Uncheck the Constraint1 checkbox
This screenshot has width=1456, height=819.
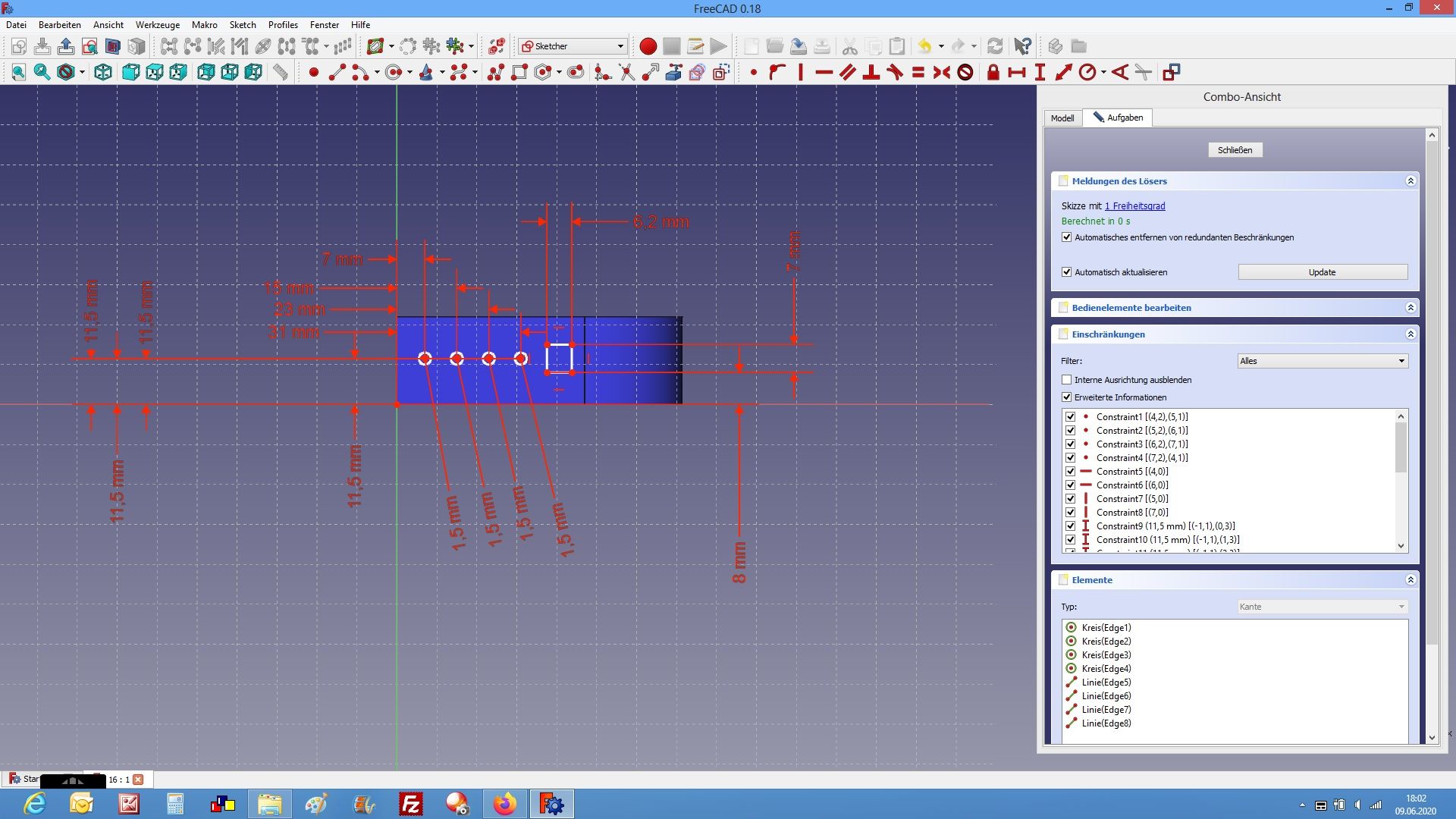pos(1070,417)
